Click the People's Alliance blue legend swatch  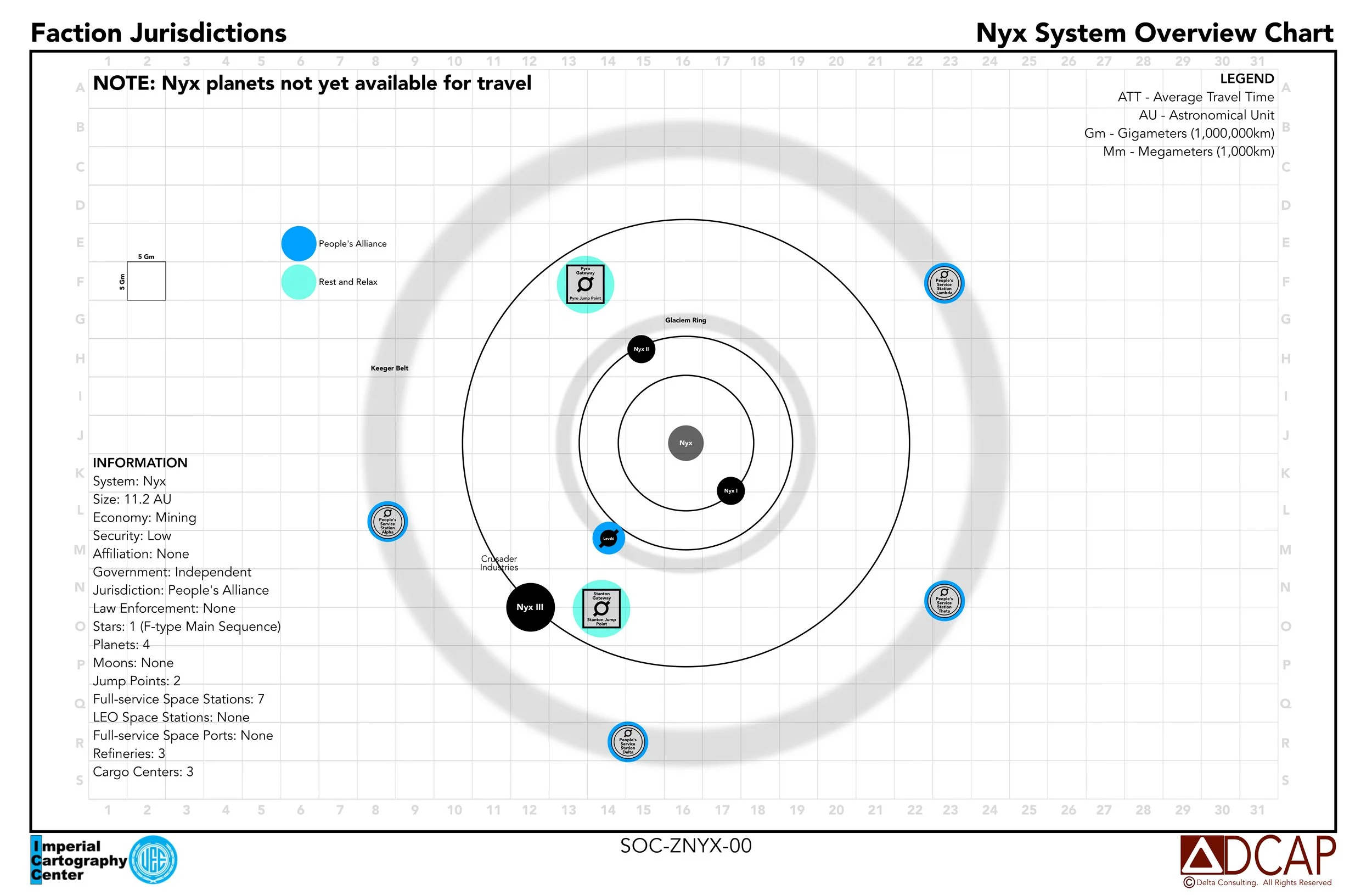(x=299, y=243)
